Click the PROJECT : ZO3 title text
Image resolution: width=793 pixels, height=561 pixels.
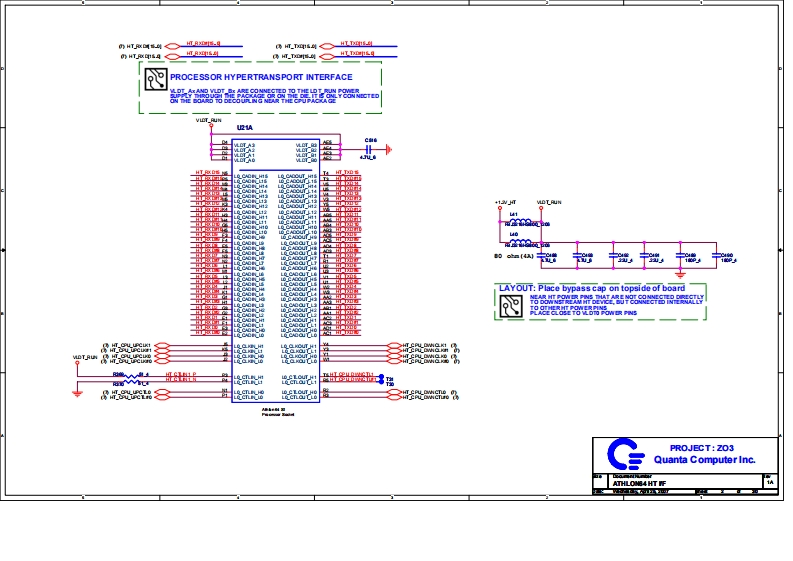(700, 446)
